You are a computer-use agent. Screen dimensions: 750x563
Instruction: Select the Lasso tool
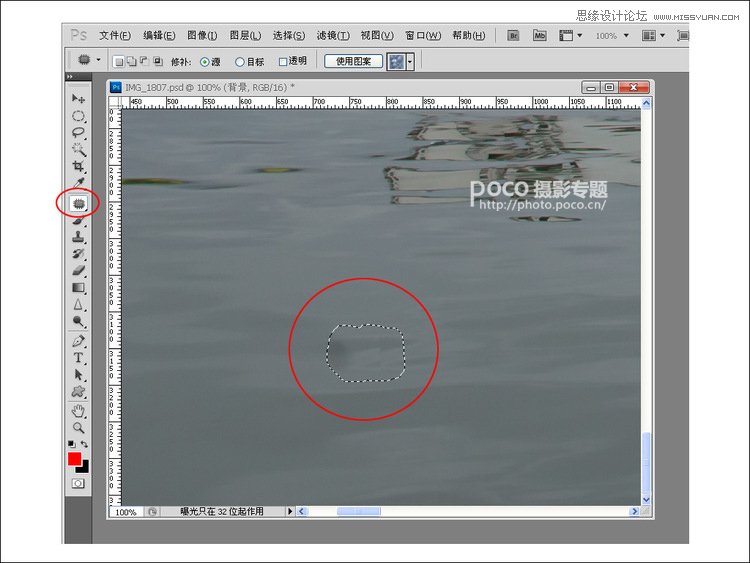pos(78,133)
